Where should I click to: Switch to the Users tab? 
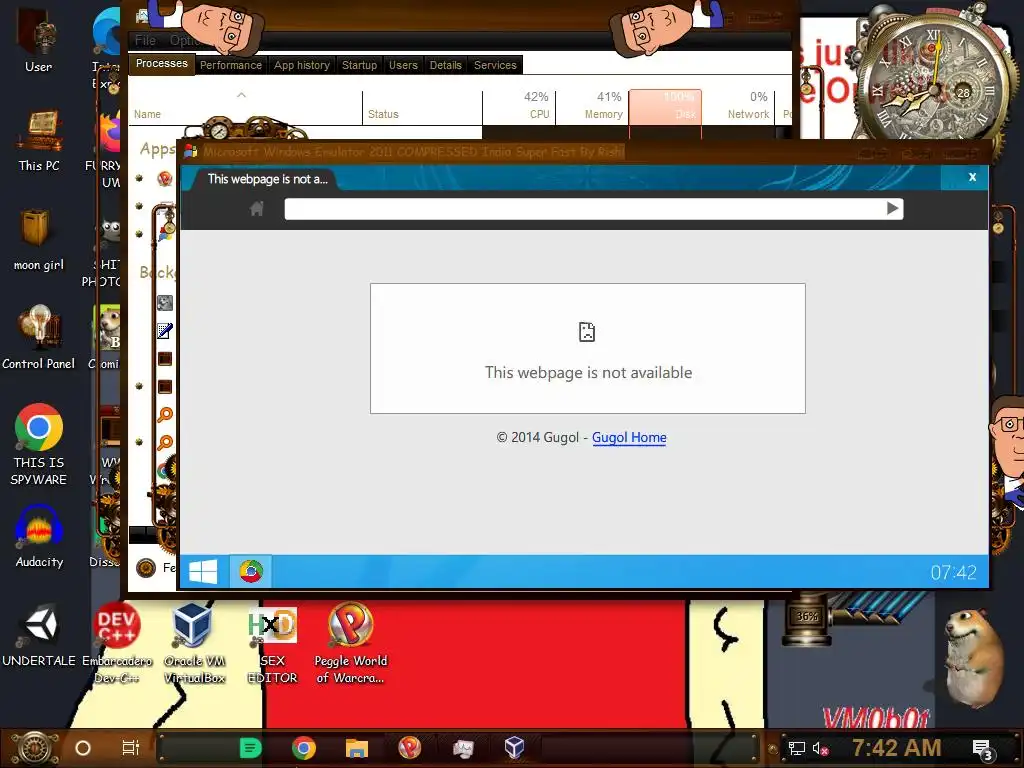tap(403, 65)
